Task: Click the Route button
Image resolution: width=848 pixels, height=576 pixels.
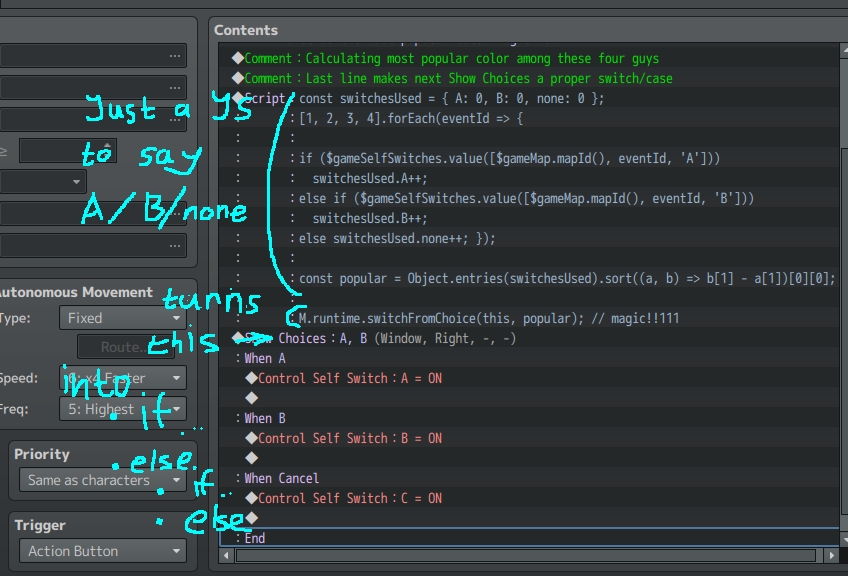Action: point(125,347)
